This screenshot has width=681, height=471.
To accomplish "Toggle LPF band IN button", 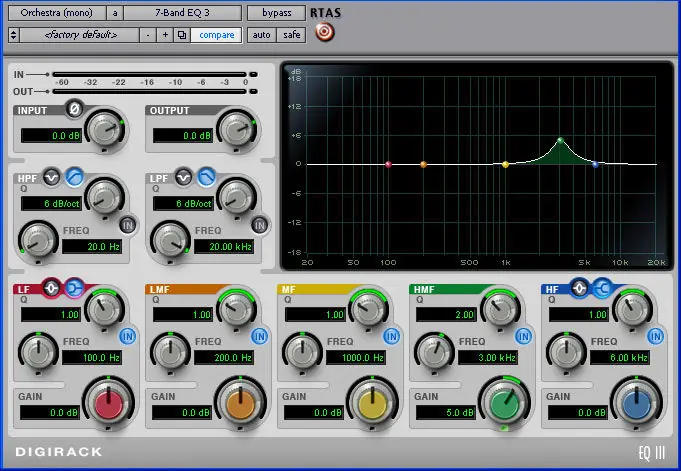I will (260, 225).
